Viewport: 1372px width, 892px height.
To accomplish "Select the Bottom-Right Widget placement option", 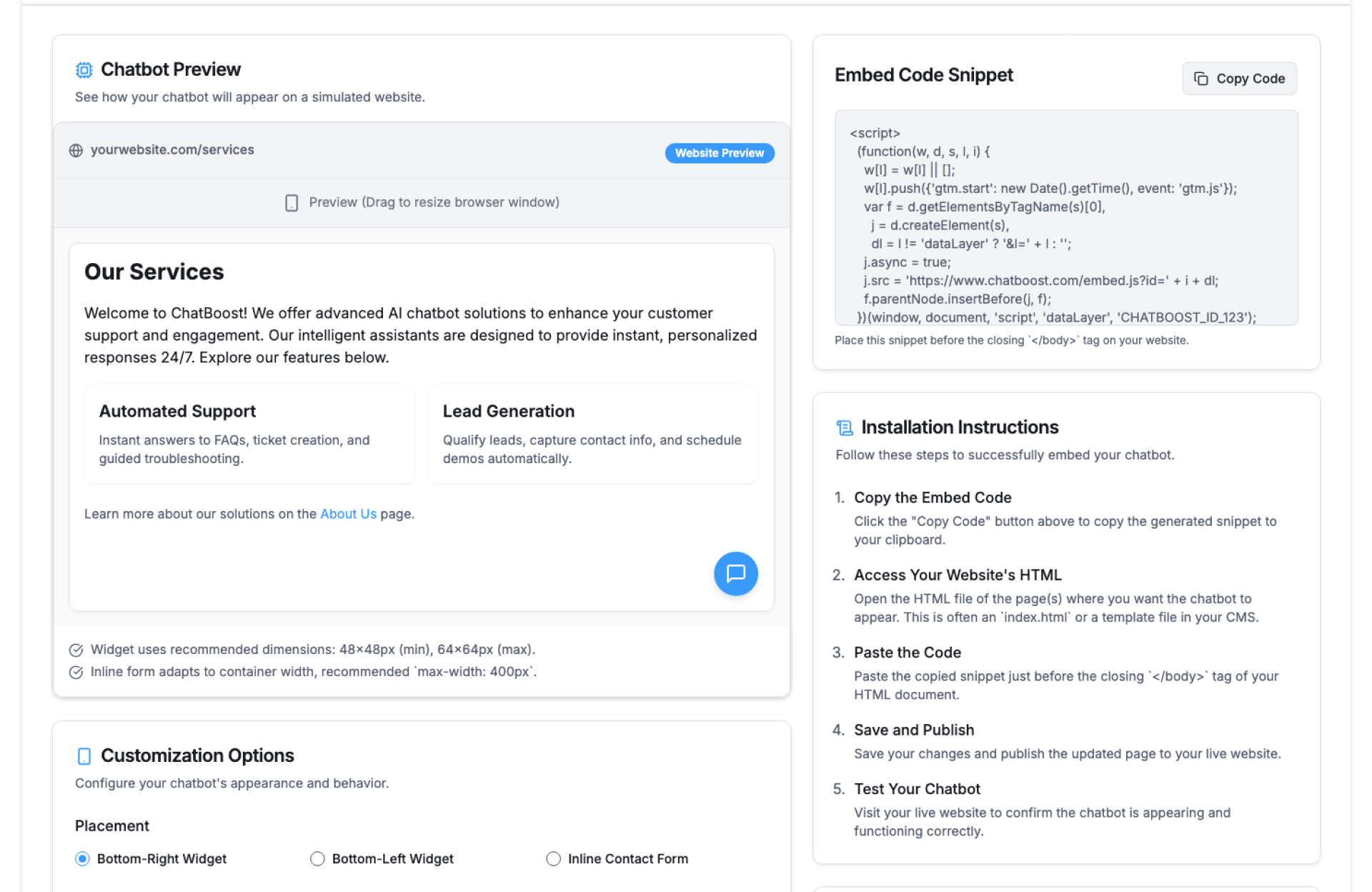I will (83, 858).
